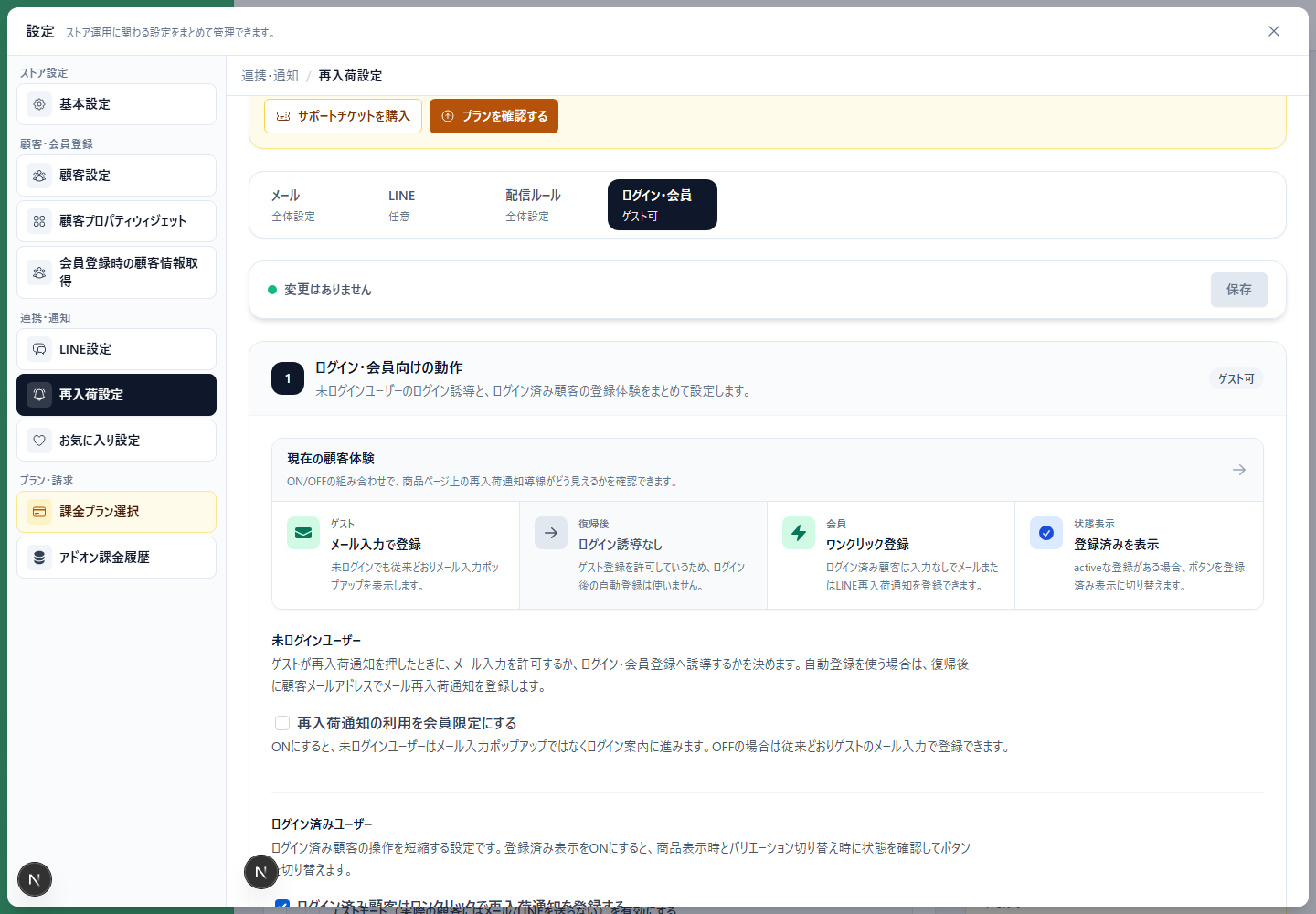Click the プランを確認する button

point(493,116)
